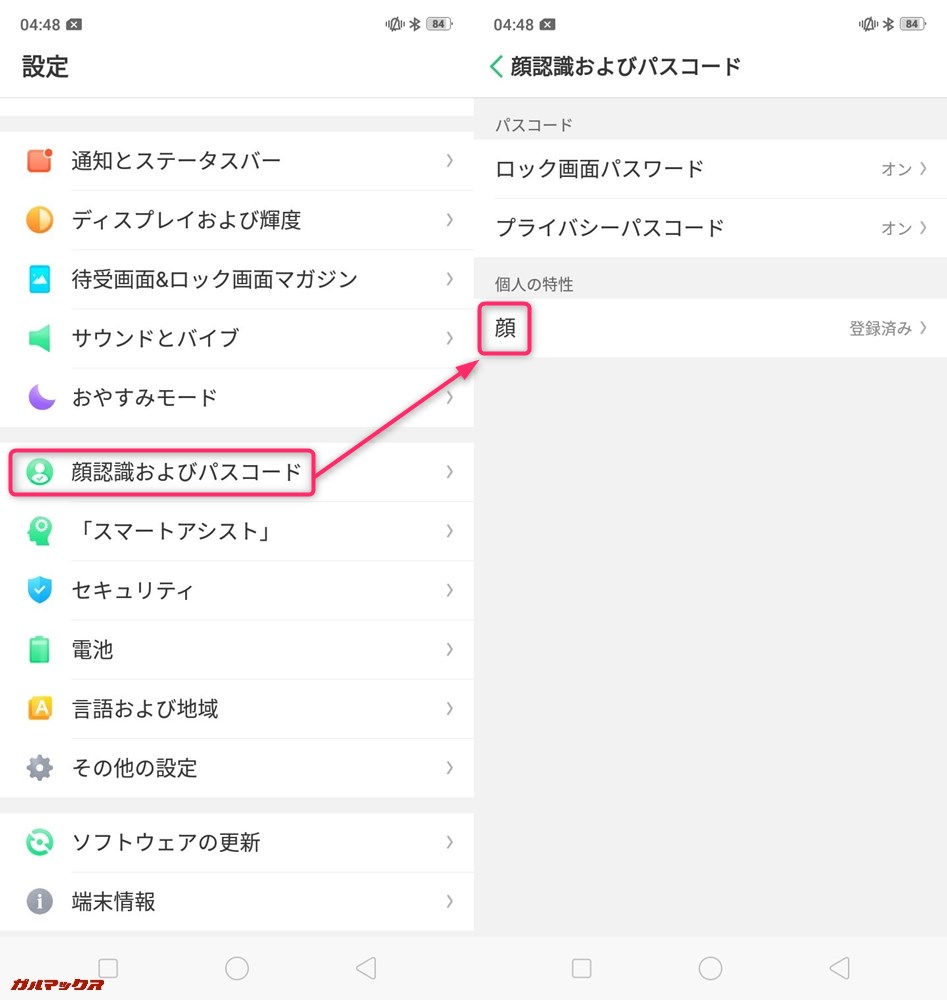Tap the back arrow beside 顔認識およびパスコード
Screen dimensions: 947x1000
(495, 66)
